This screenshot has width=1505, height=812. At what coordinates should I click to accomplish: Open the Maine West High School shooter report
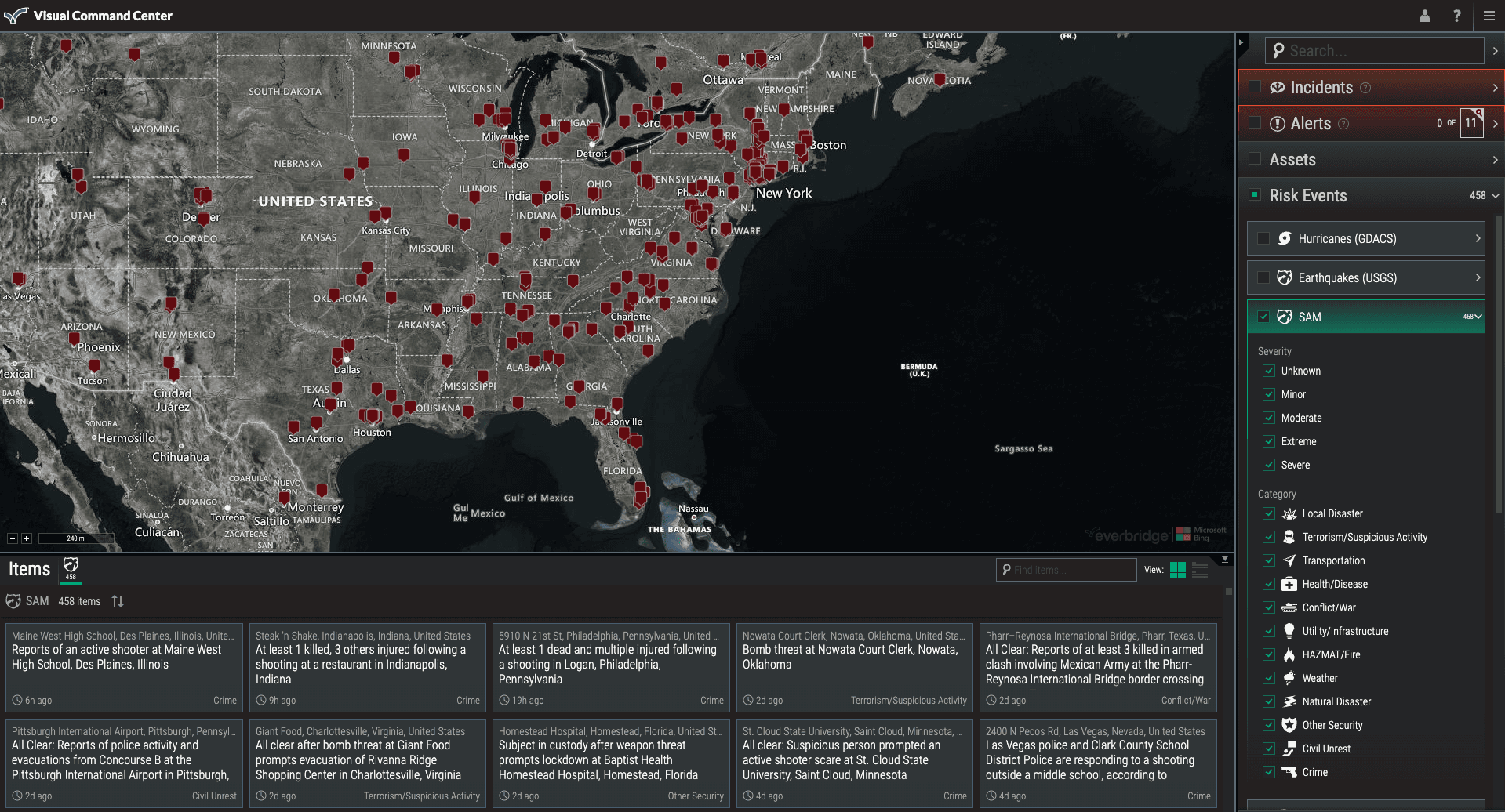tap(124, 668)
